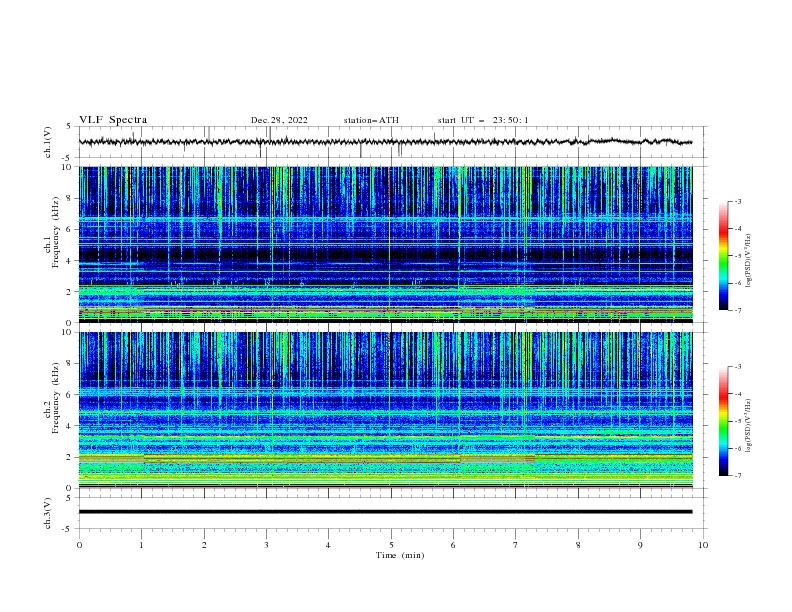
Task: Click the "ch.1(V)" waveform axis label
Action: pos(48,142)
